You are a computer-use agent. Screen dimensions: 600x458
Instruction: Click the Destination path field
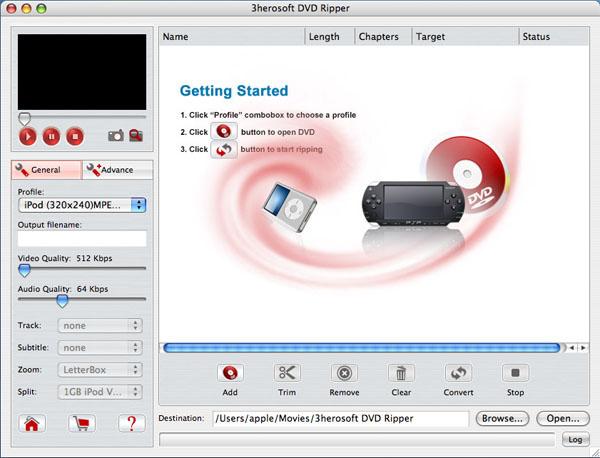(x=341, y=419)
